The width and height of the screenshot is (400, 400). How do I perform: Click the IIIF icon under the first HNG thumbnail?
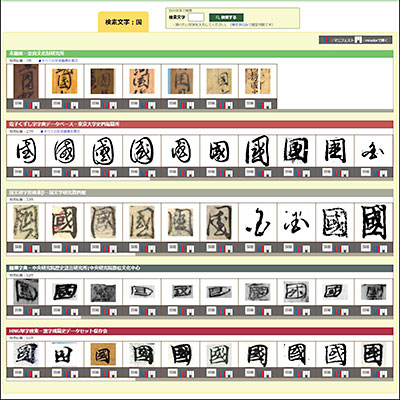(29, 374)
